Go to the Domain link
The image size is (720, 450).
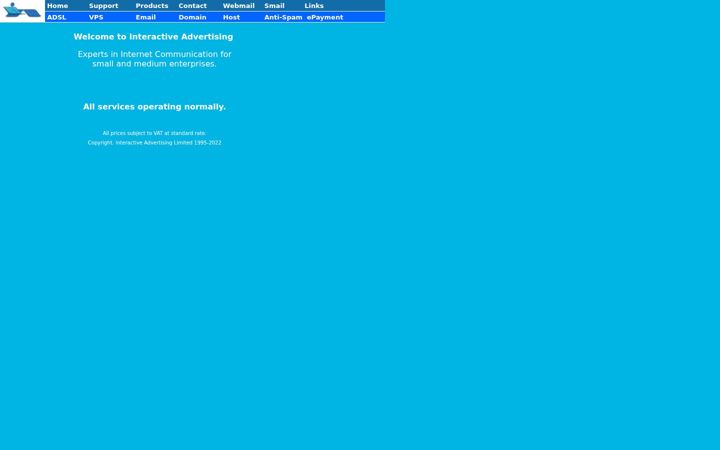[192, 17]
